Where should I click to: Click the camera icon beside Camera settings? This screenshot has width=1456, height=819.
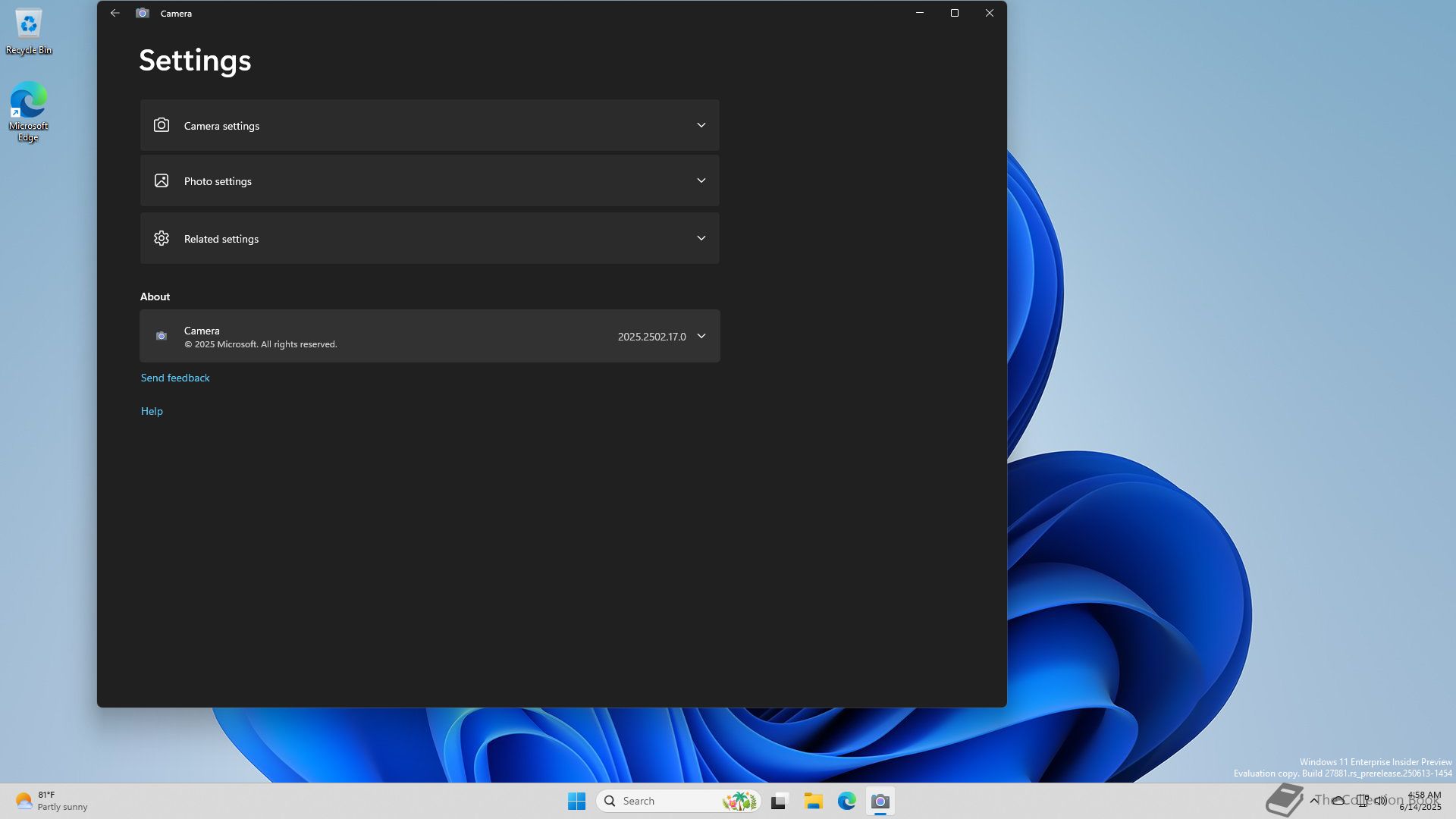coord(162,125)
